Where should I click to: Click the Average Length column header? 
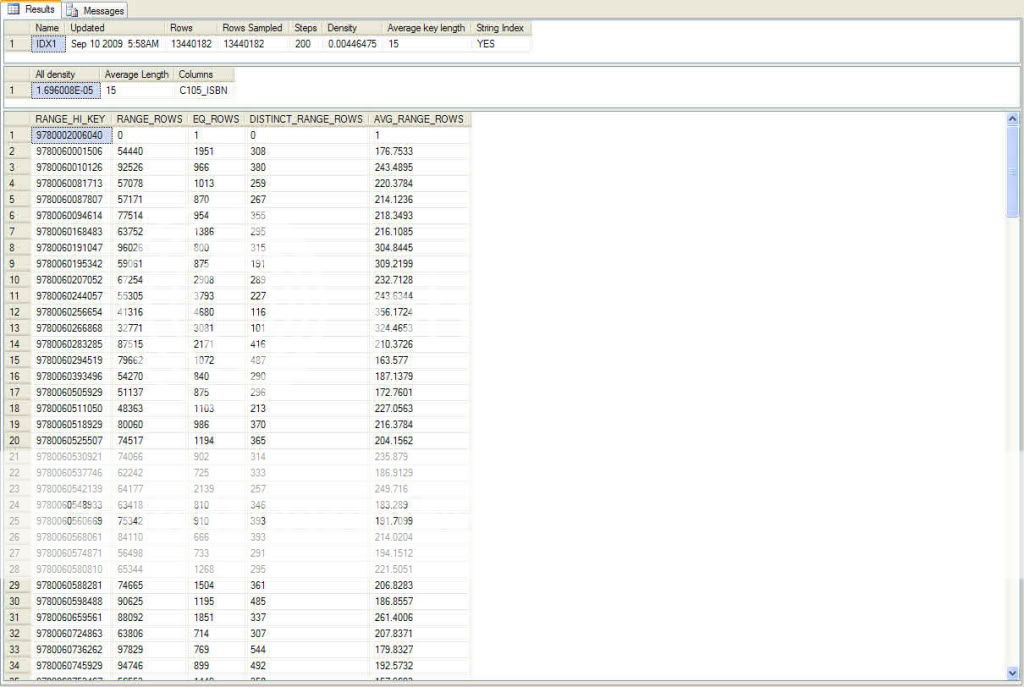coord(136,74)
